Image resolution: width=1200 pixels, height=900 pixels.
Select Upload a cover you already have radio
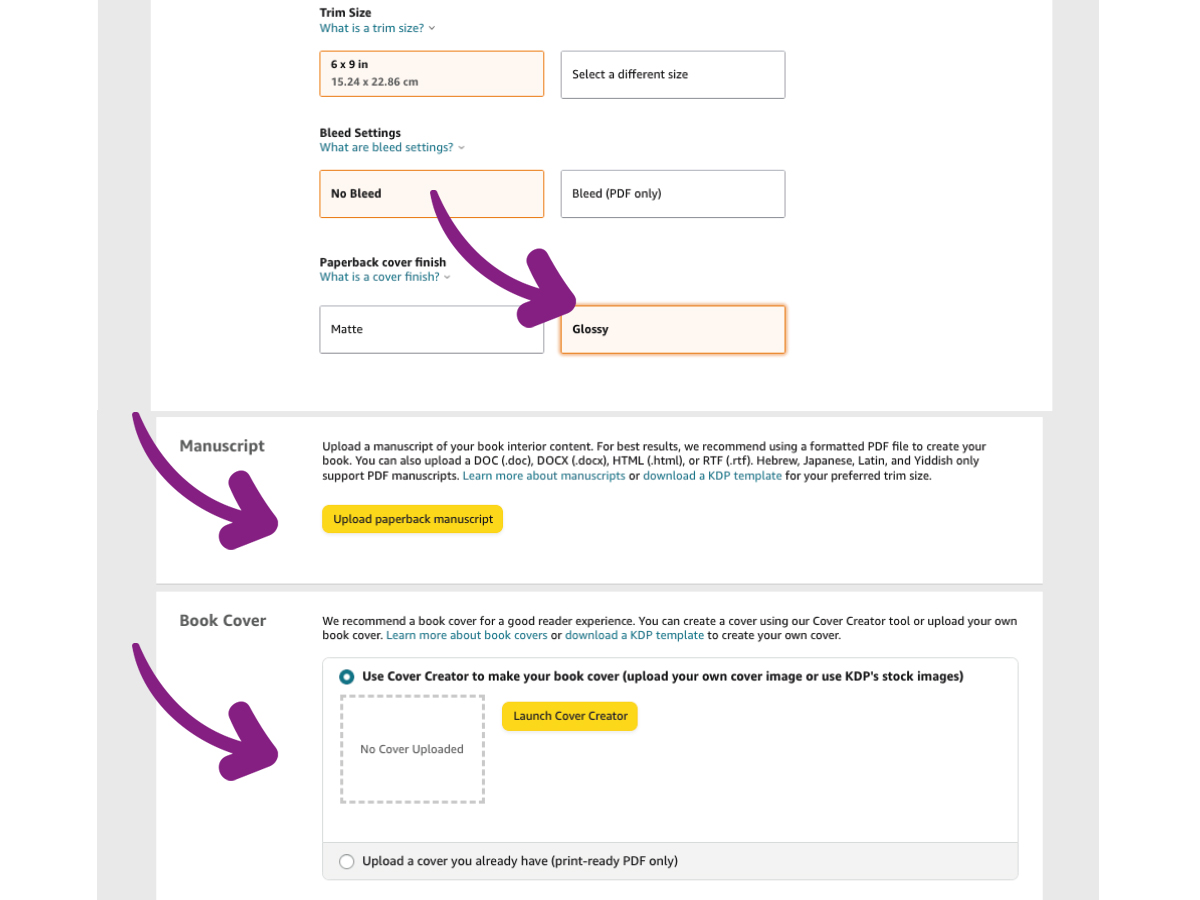point(347,861)
